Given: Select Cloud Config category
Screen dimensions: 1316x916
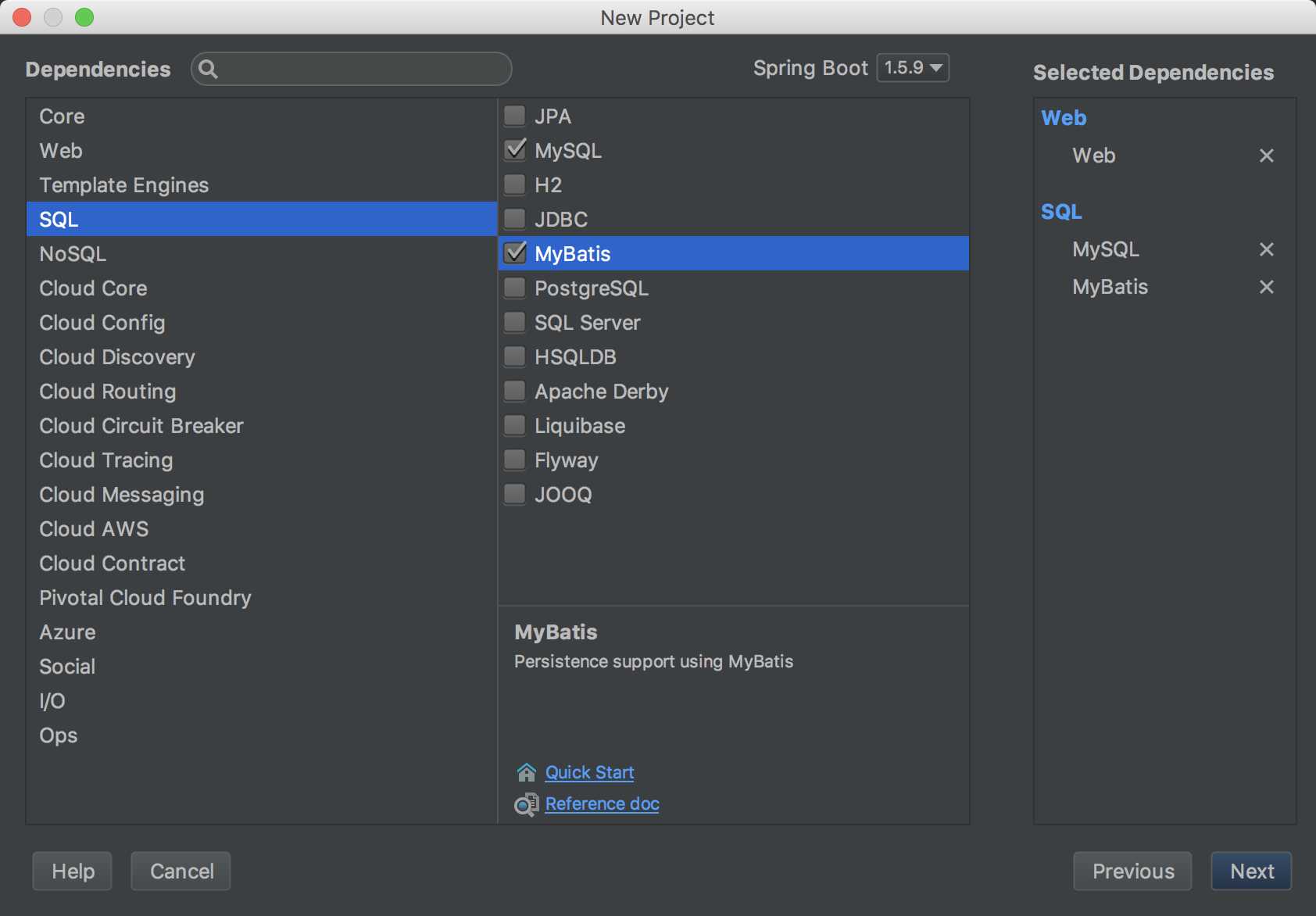Looking at the screenshot, I should click(x=262, y=322).
